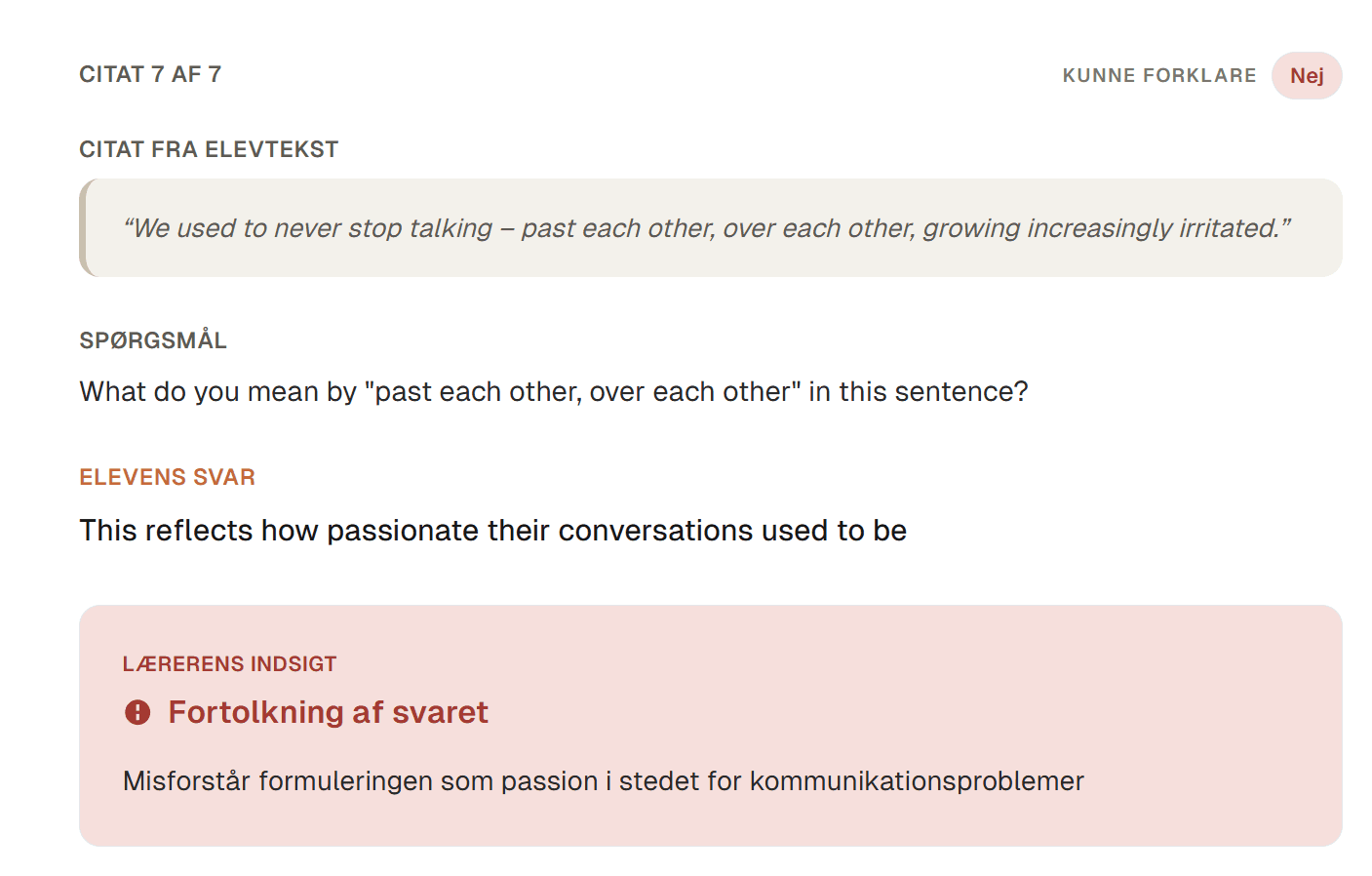This screenshot has height=876, width=1372.
Task: Click the orange "ELEVENS SVAR" heading
Action: [167, 477]
